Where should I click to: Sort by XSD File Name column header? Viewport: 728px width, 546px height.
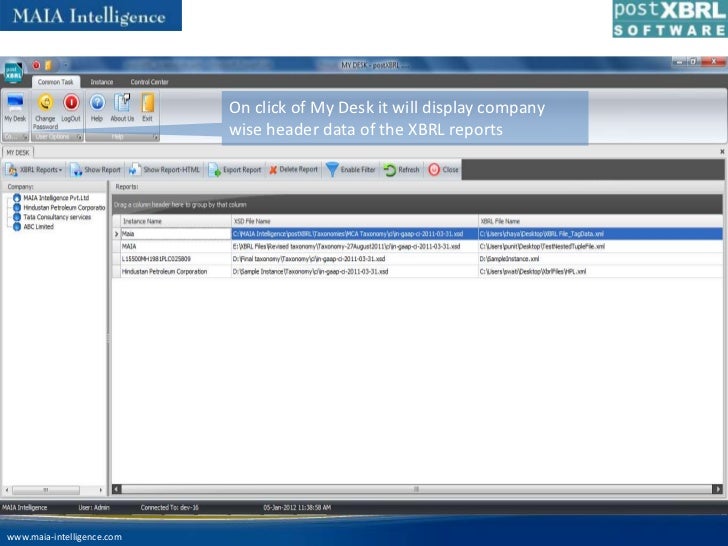coord(355,221)
